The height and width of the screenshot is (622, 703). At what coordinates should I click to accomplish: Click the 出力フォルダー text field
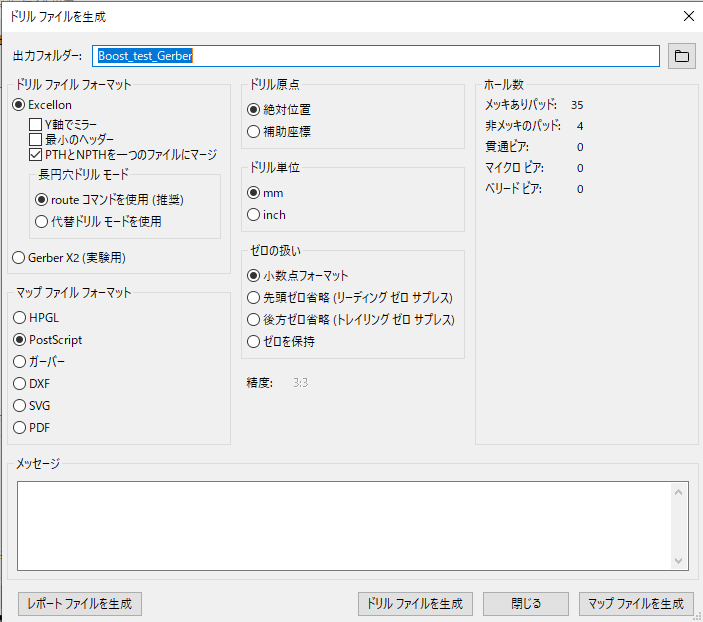tap(376, 56)
